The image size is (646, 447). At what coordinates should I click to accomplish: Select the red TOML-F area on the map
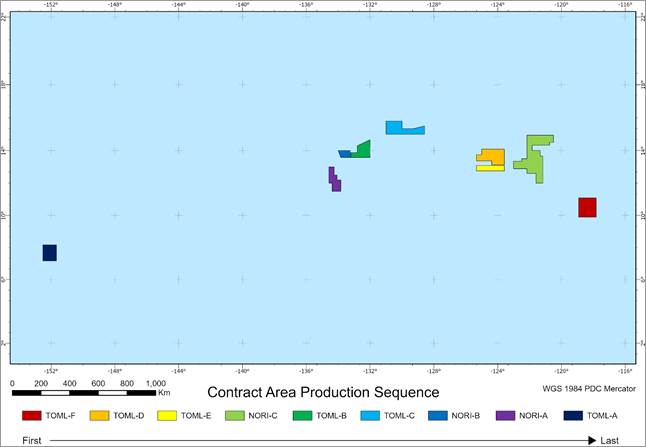tap(587, 207)
